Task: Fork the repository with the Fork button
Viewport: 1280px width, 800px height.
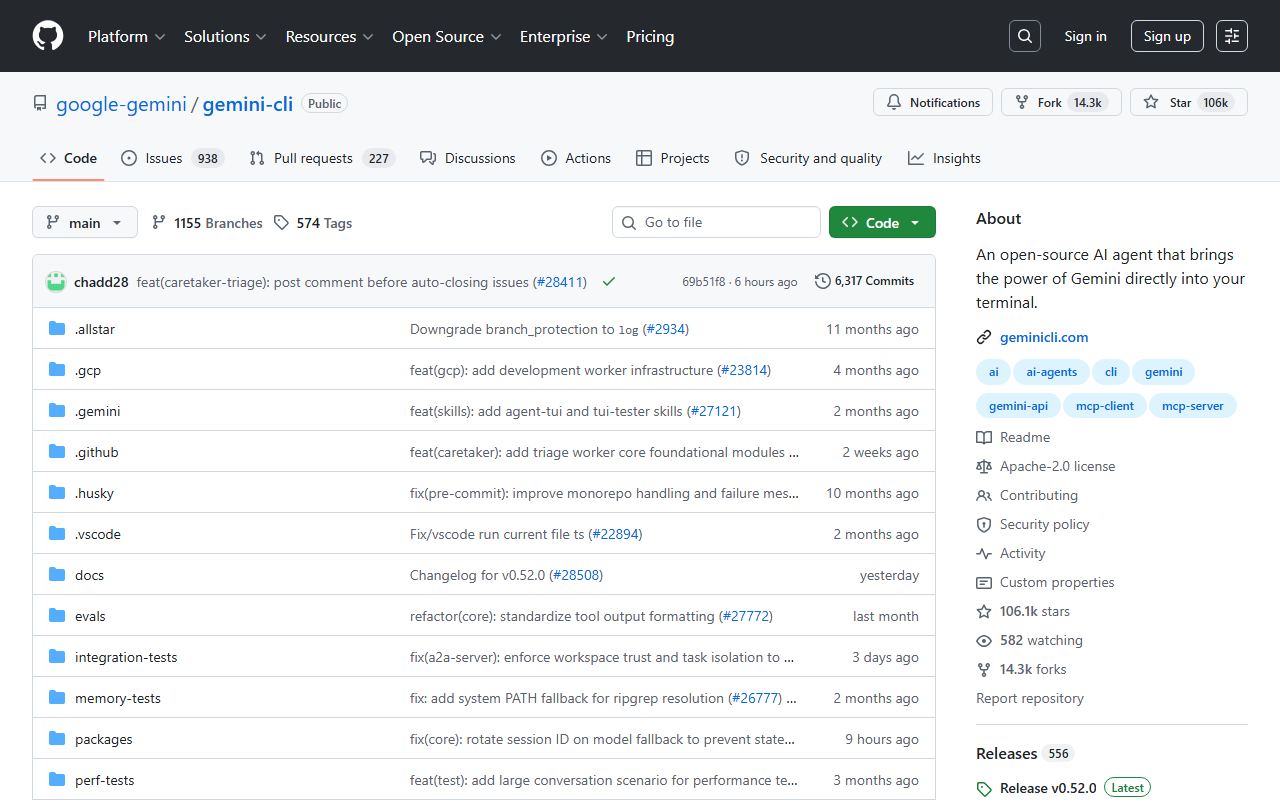Action: click(x=1061, y=102)
